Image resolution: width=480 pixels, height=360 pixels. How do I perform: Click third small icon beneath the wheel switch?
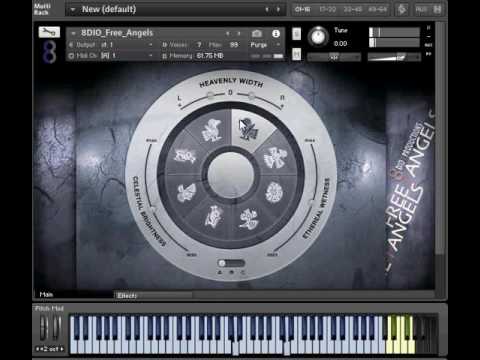[x=243, y=272]
